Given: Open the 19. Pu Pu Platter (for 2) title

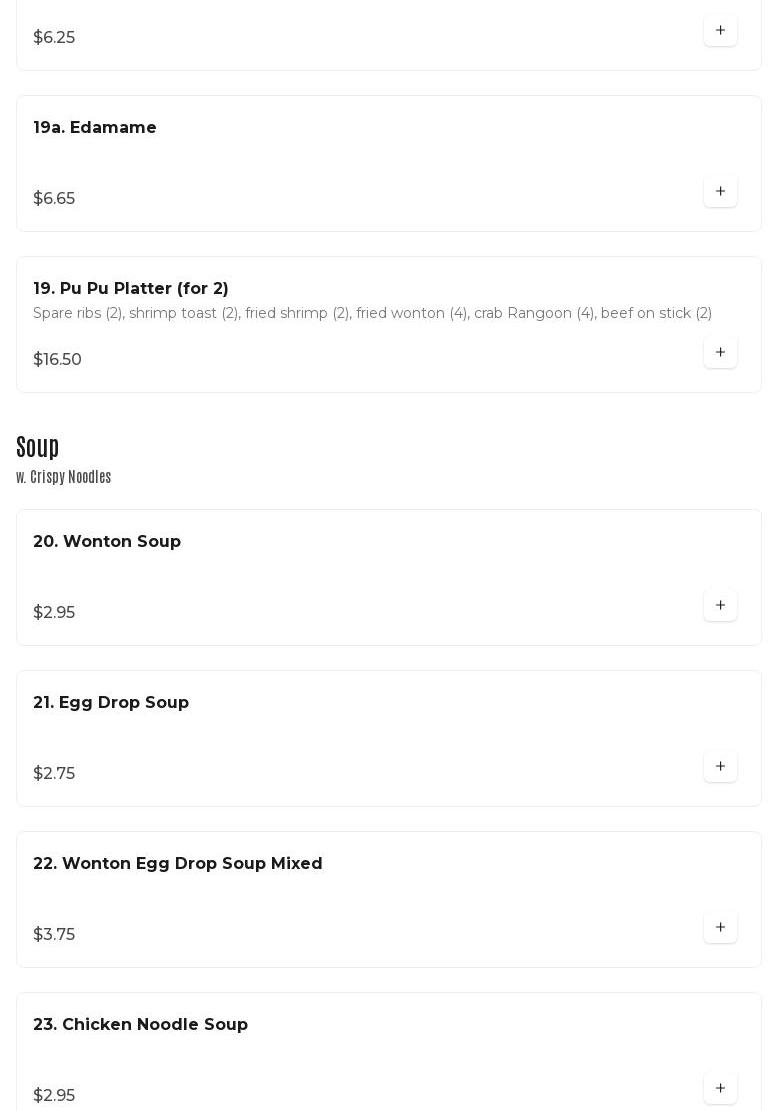Looking at the screenshot, I should pyautogui.click(x=131, y=289).
